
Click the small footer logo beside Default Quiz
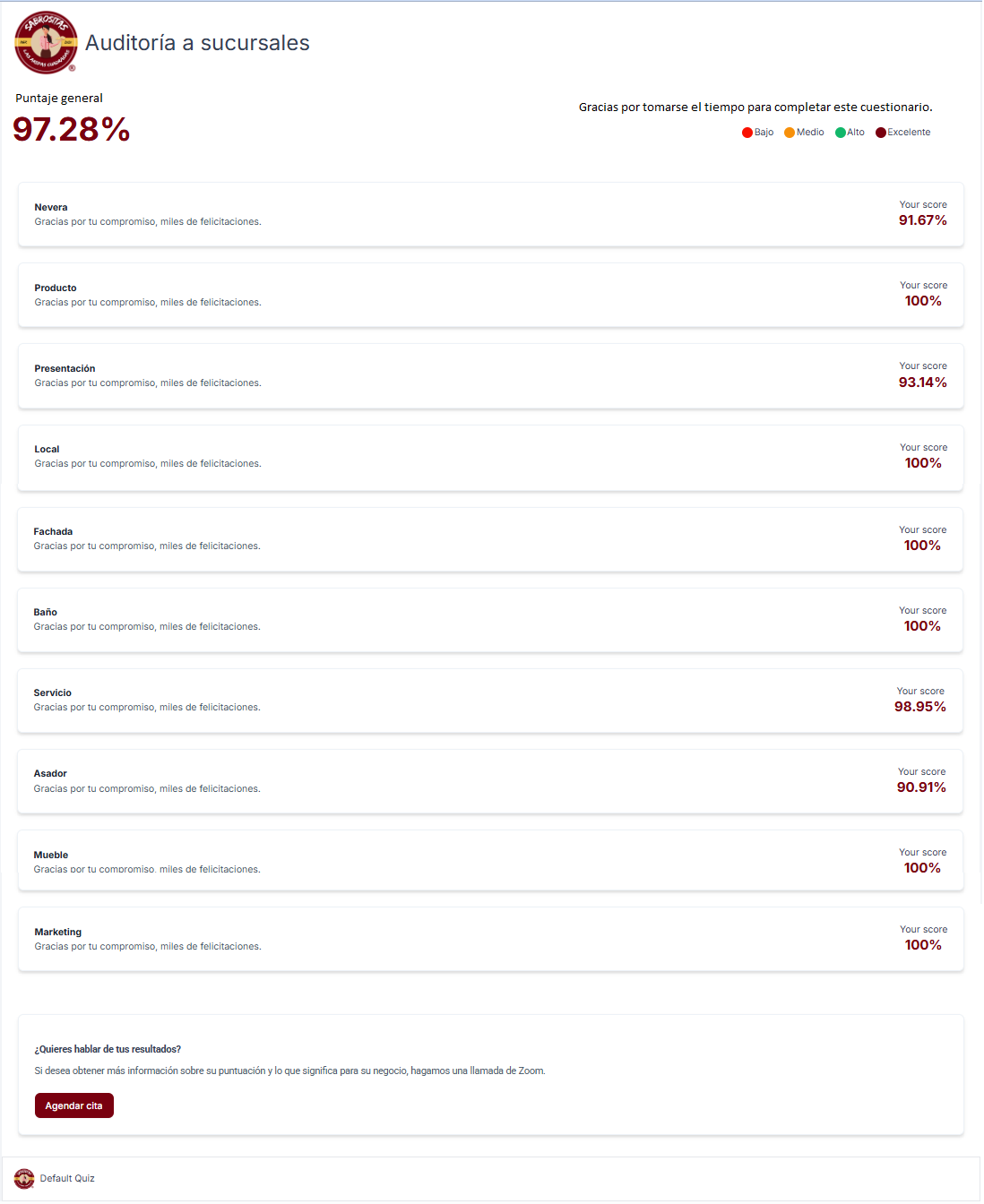24,1178
